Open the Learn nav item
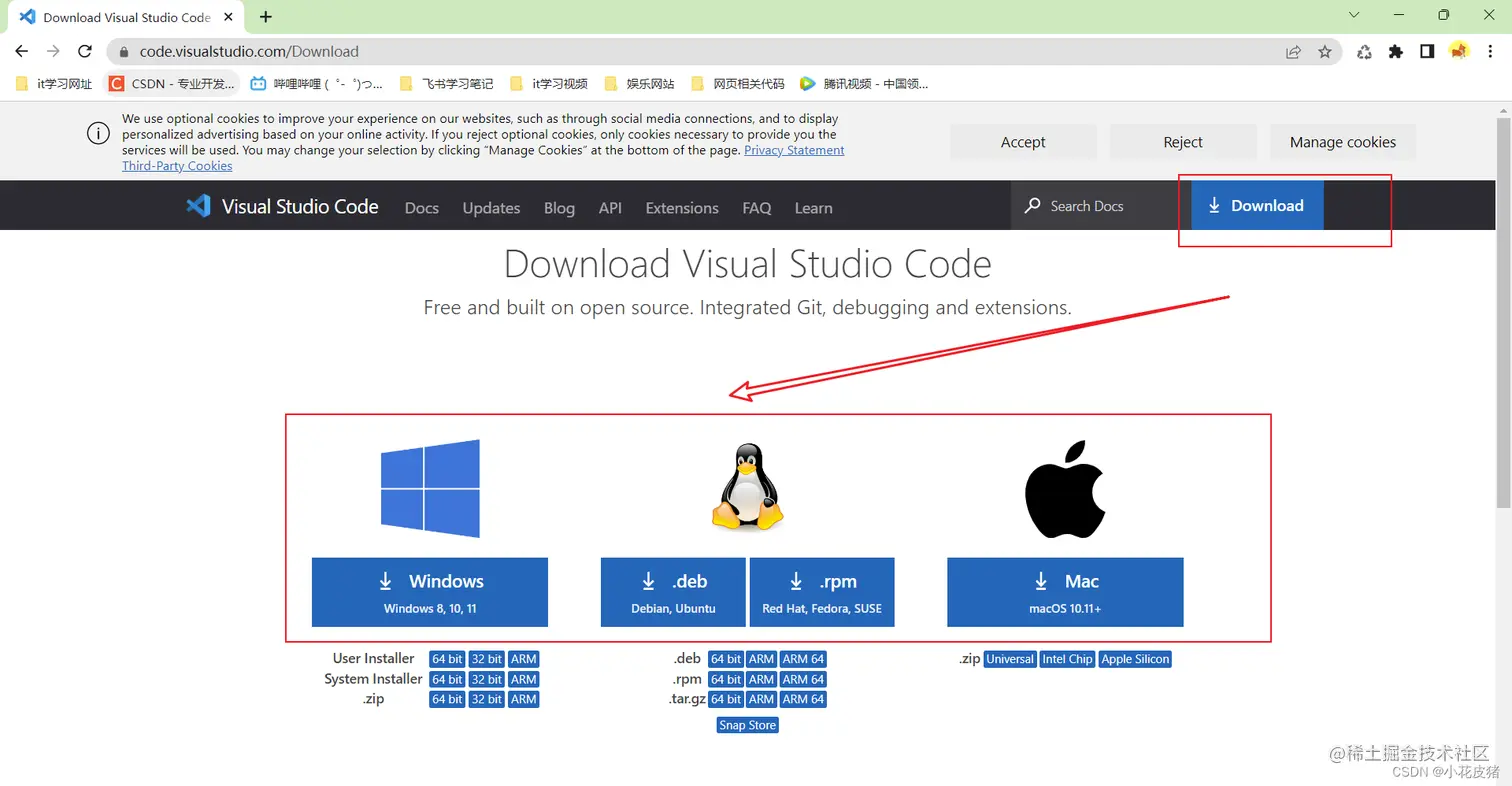The height and width of the screenshot is (786, 1512). coord(813,208)
